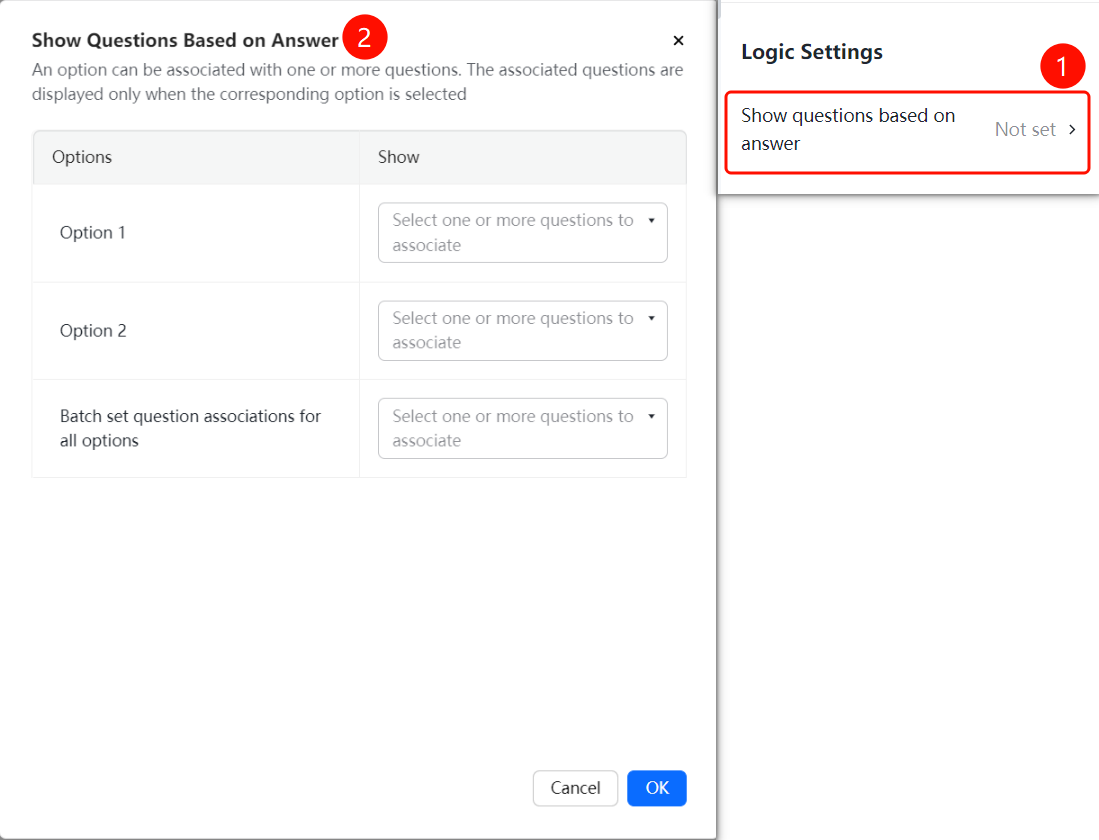1099x840 pixels.
Task: Click the Not set status text
Action: pyautogui.click(x=1025, y=130)
